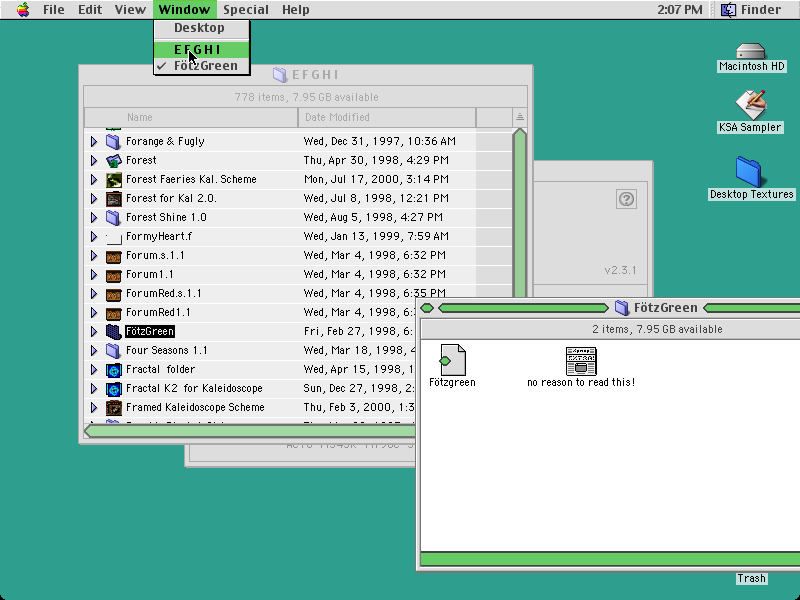Open the Edit menu
This screenshot has height=600, width=800.
pyautogui.click(x=90, y=10)
